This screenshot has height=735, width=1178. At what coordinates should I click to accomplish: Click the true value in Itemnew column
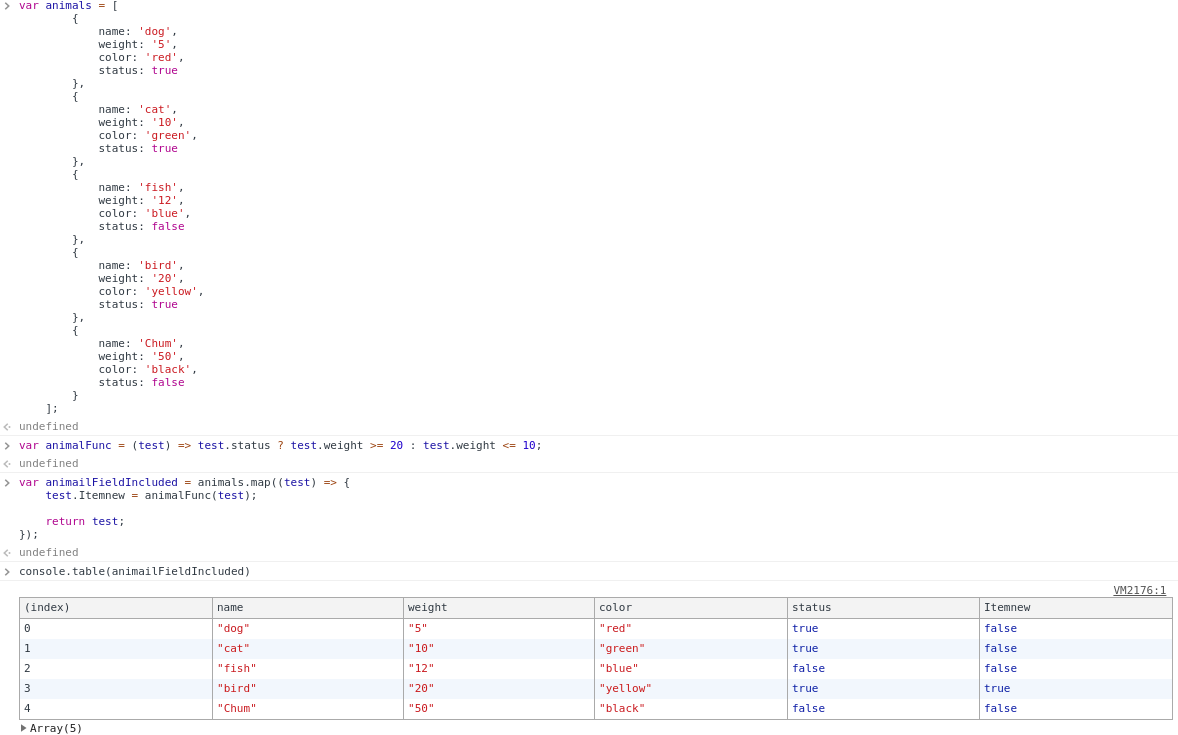click(997, 688)
